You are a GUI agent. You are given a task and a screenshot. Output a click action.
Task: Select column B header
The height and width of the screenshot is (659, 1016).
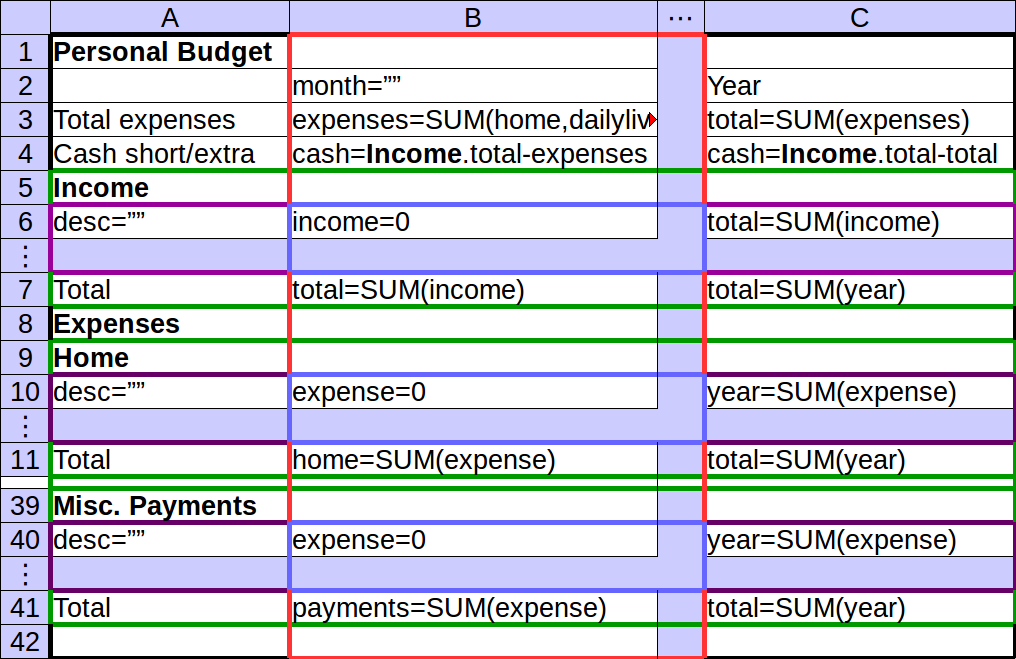click(x=473, y=17)
